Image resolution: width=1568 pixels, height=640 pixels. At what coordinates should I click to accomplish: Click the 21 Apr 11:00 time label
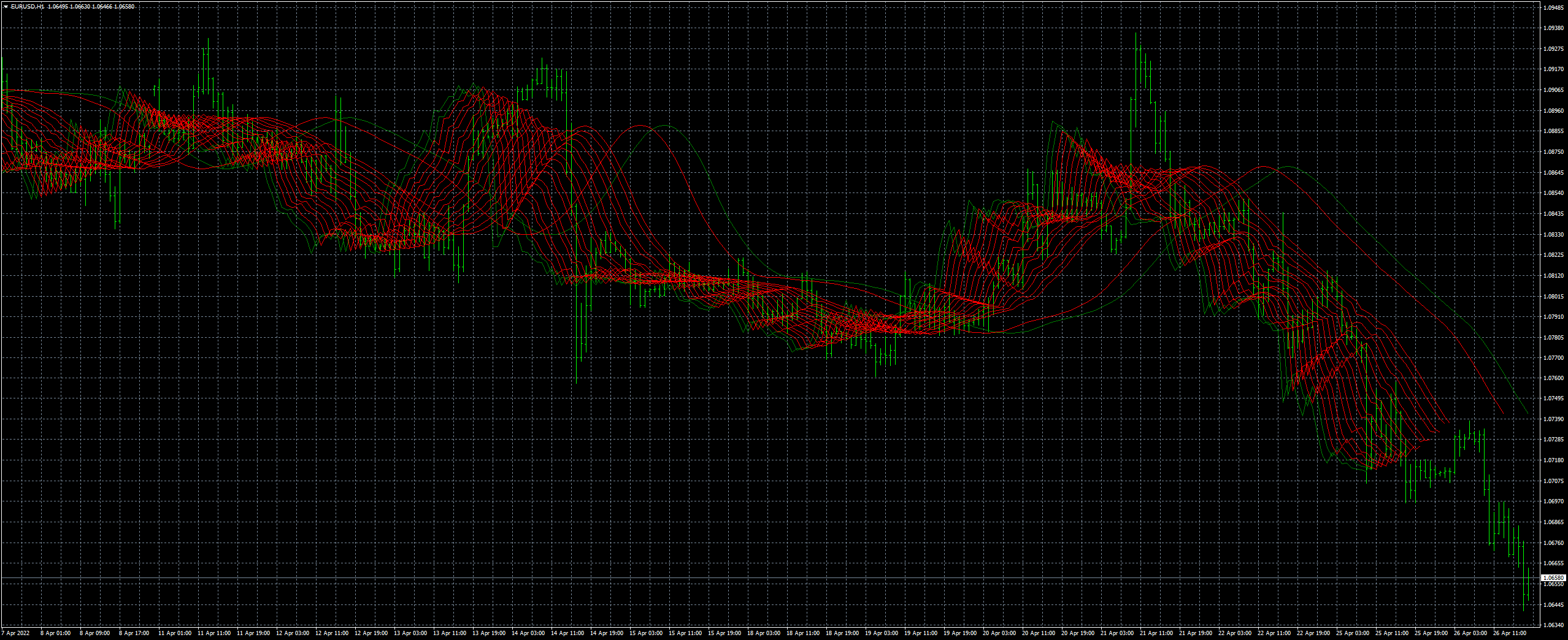click(x=1156, y=633)
